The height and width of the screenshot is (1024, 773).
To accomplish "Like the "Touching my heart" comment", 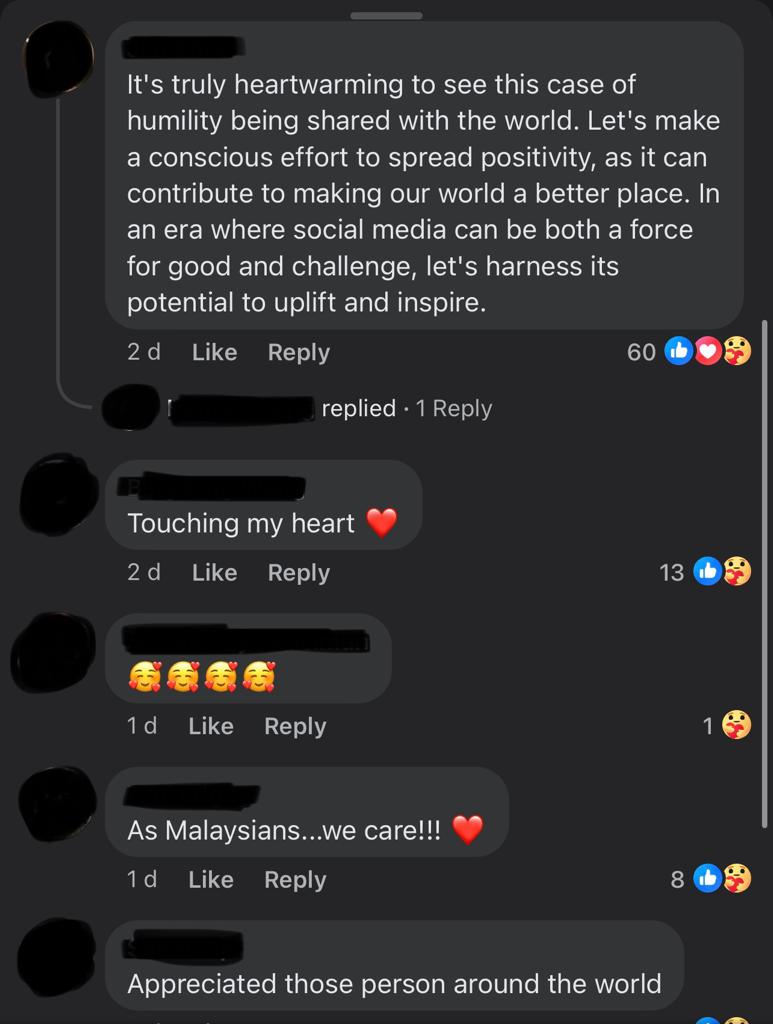I will (214, 572).
